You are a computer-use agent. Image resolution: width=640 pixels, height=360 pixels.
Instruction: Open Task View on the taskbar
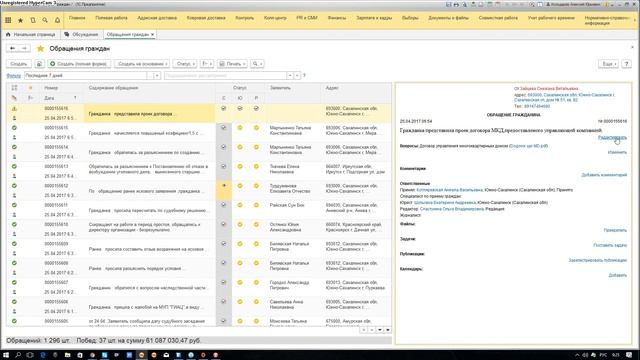coord(30,355)
